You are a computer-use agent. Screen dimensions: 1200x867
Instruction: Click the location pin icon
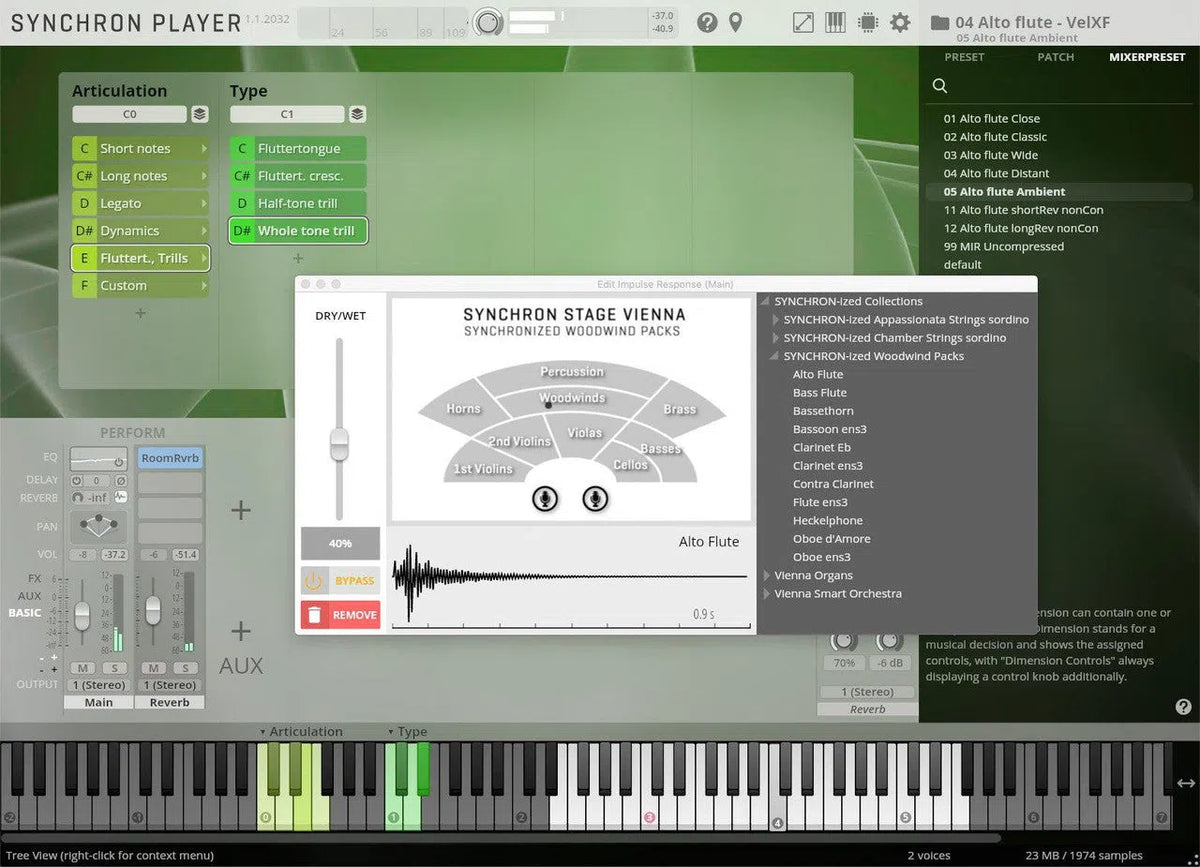pos(736,22)
